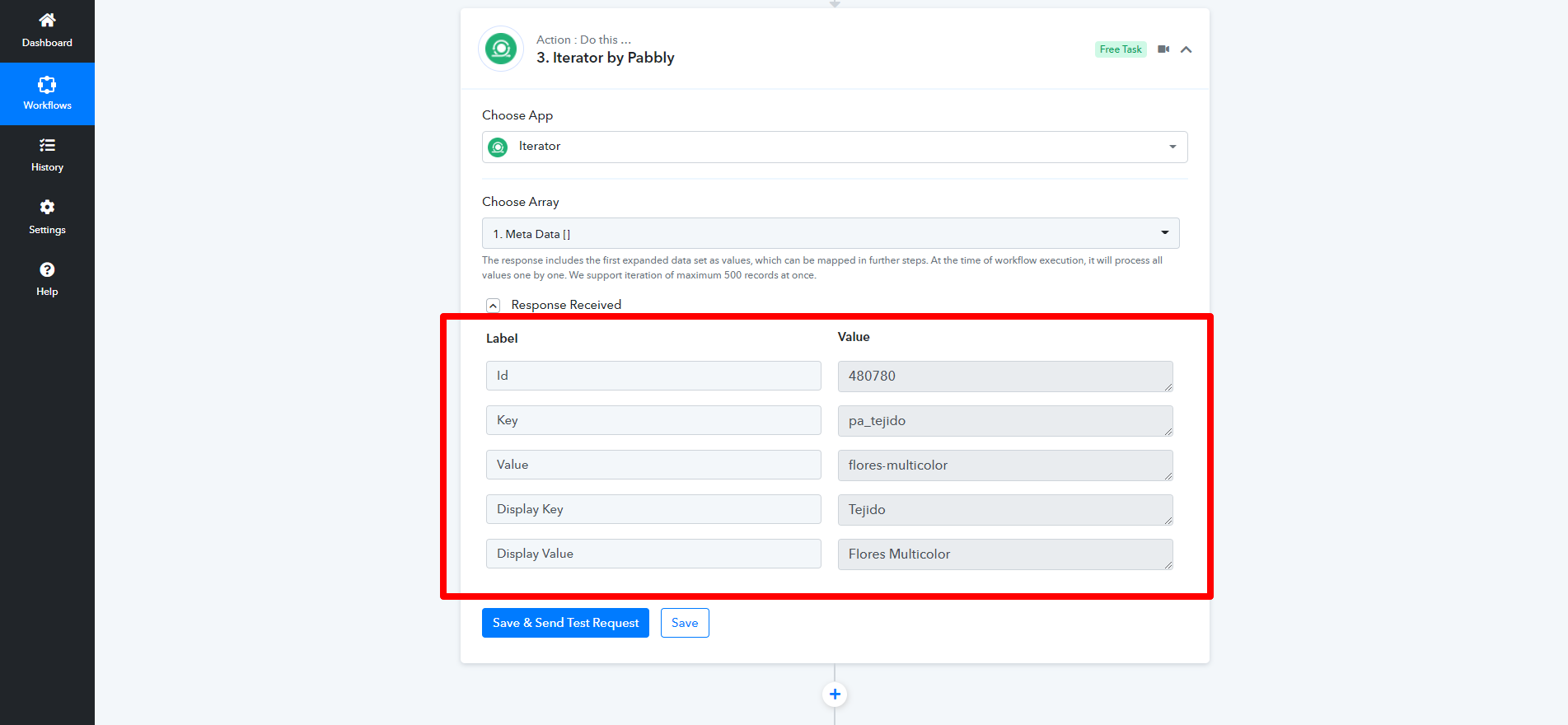Click the 'Label' column header

pos(502,339)
